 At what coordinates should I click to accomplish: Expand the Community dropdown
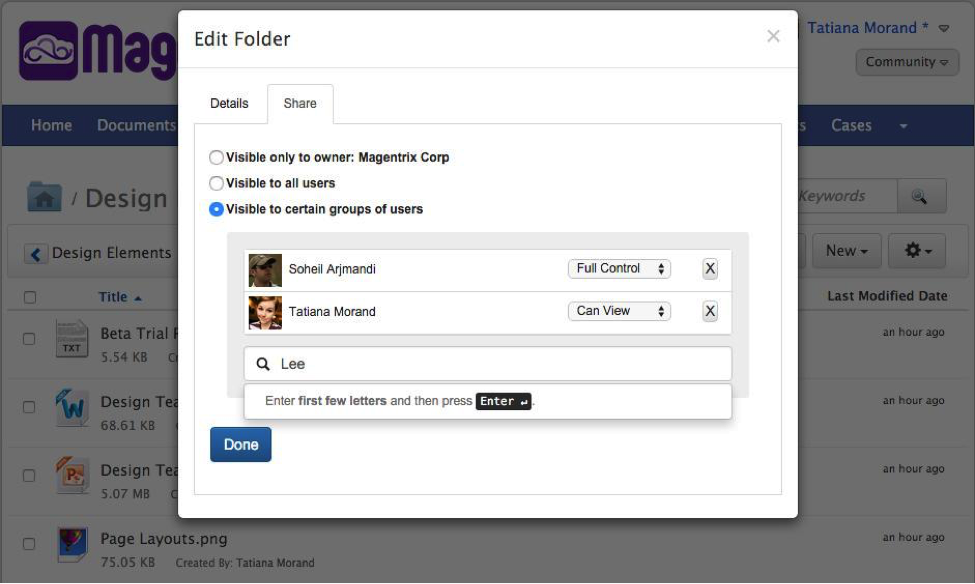(907, 62)
